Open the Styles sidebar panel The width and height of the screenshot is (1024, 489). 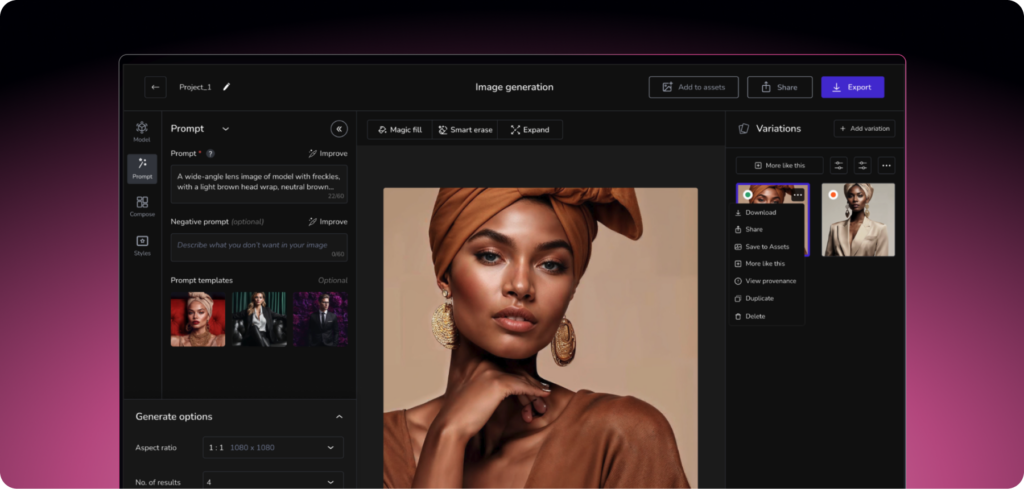point(142,245)
